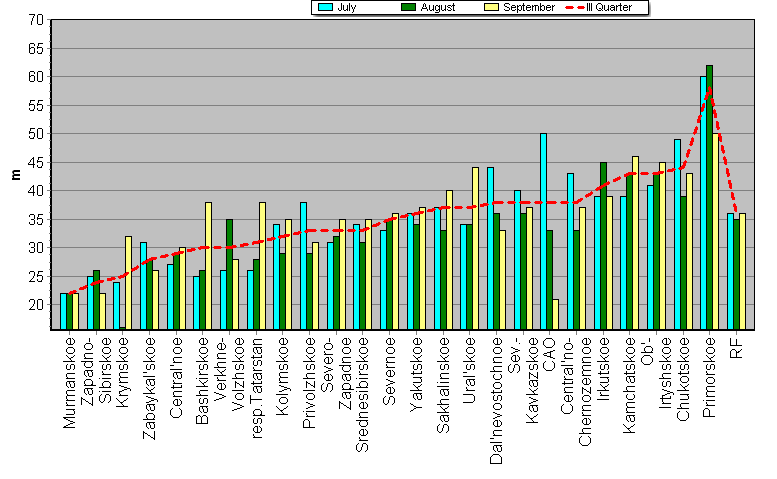This screenshot has height=479, width=777.
Task: Click the y-axis tick label 35
Action: tap(36, 219)
